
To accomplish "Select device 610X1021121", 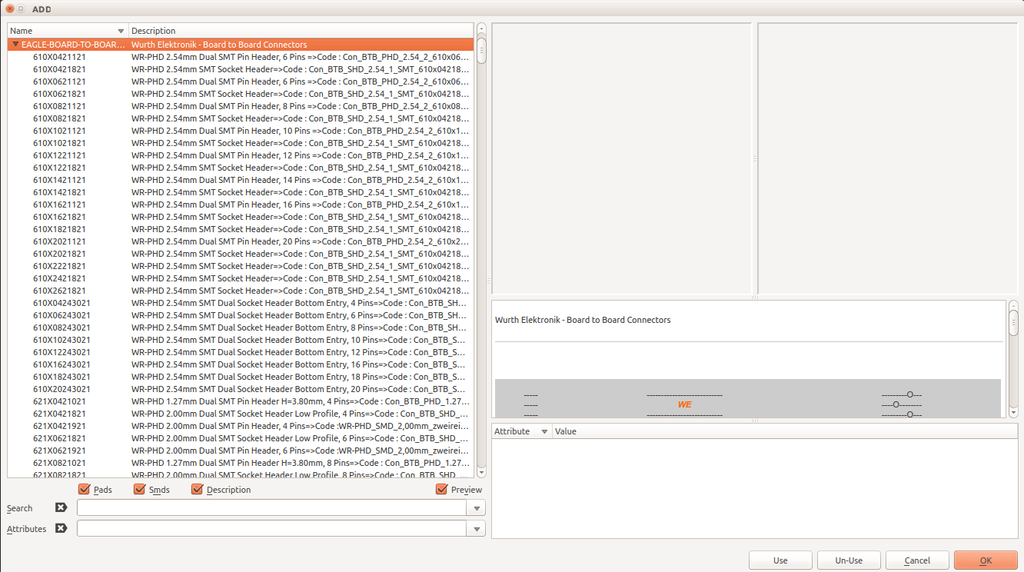I will [240, 131].
